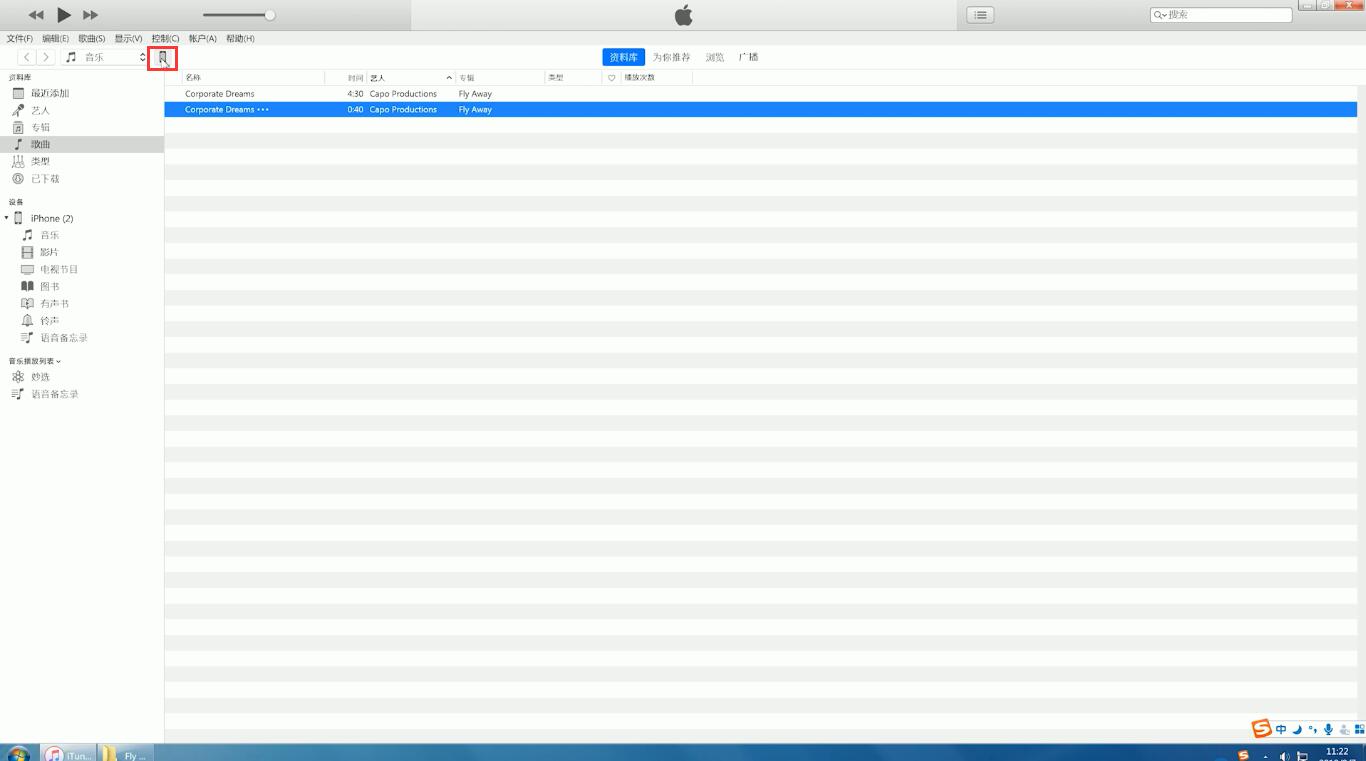Click the rewind previous track button

pyautogui.click(x=36, y=15)
